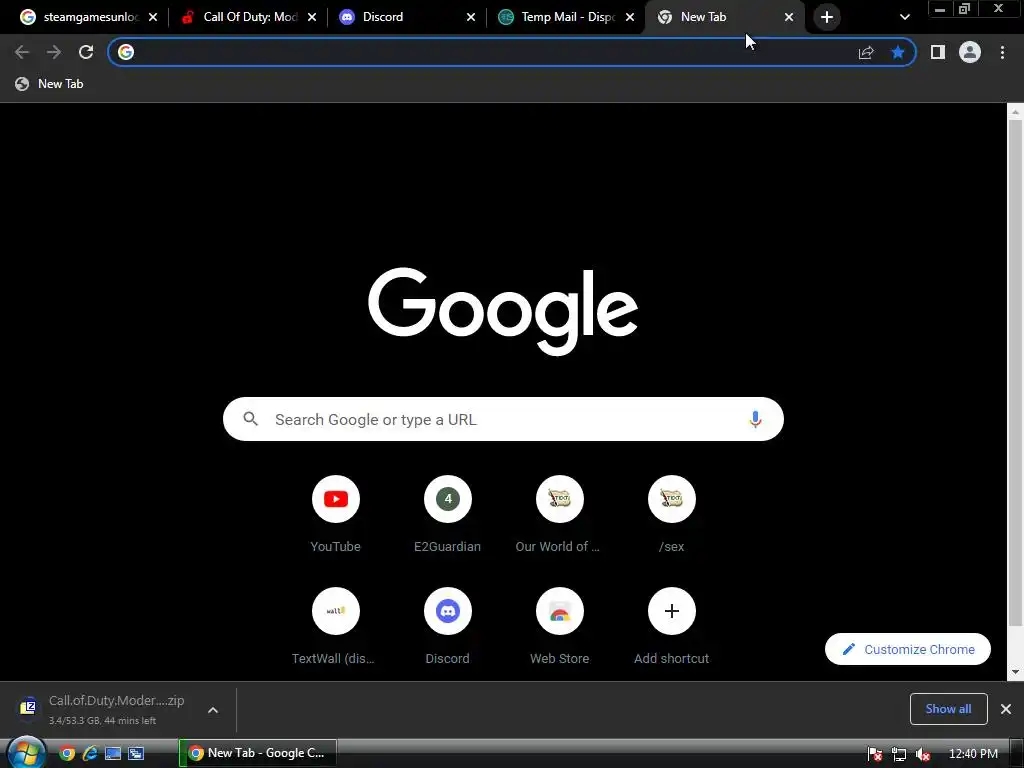Expand options for the Call.of.Duty zip download
This screenshot has width=1024, height=768.
(213, 710)
